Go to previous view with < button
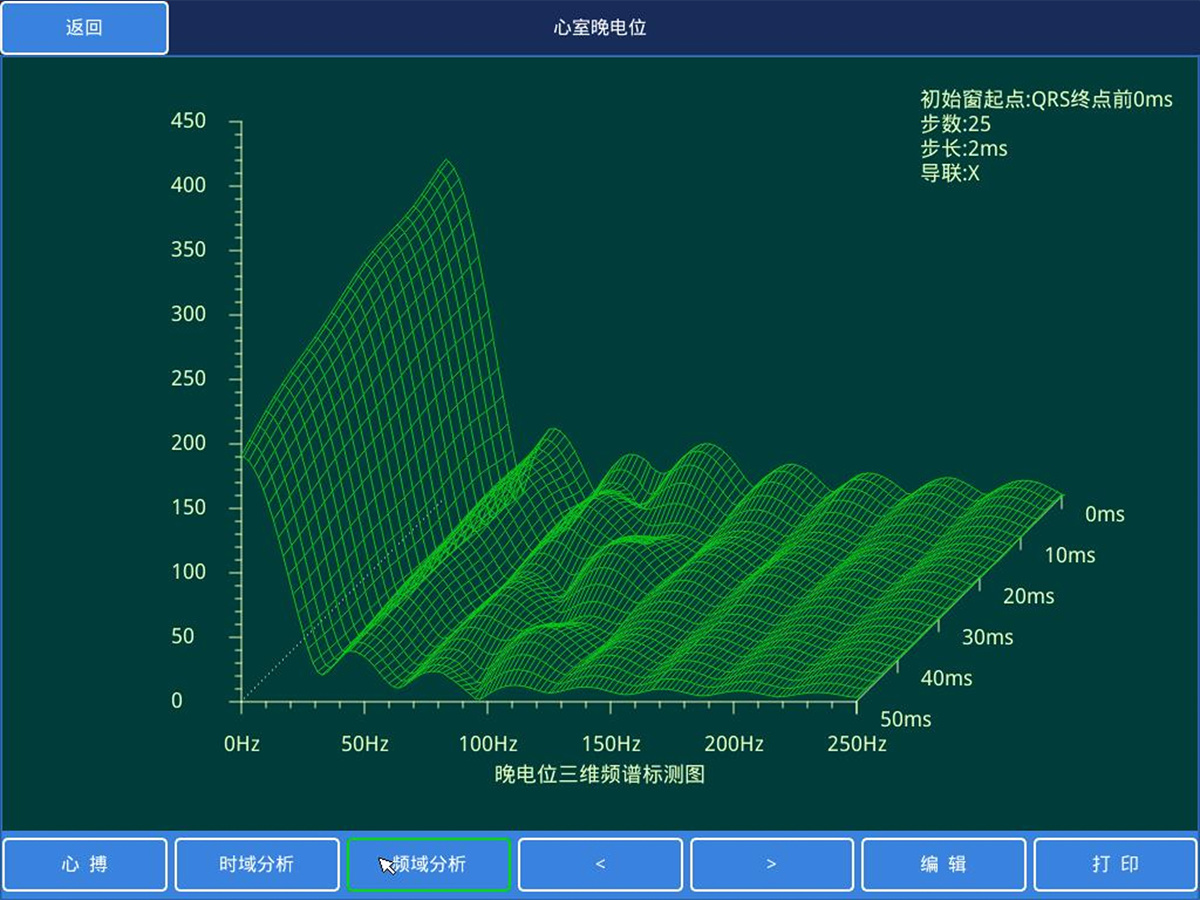1200x900 pixels. click(600, 864)
